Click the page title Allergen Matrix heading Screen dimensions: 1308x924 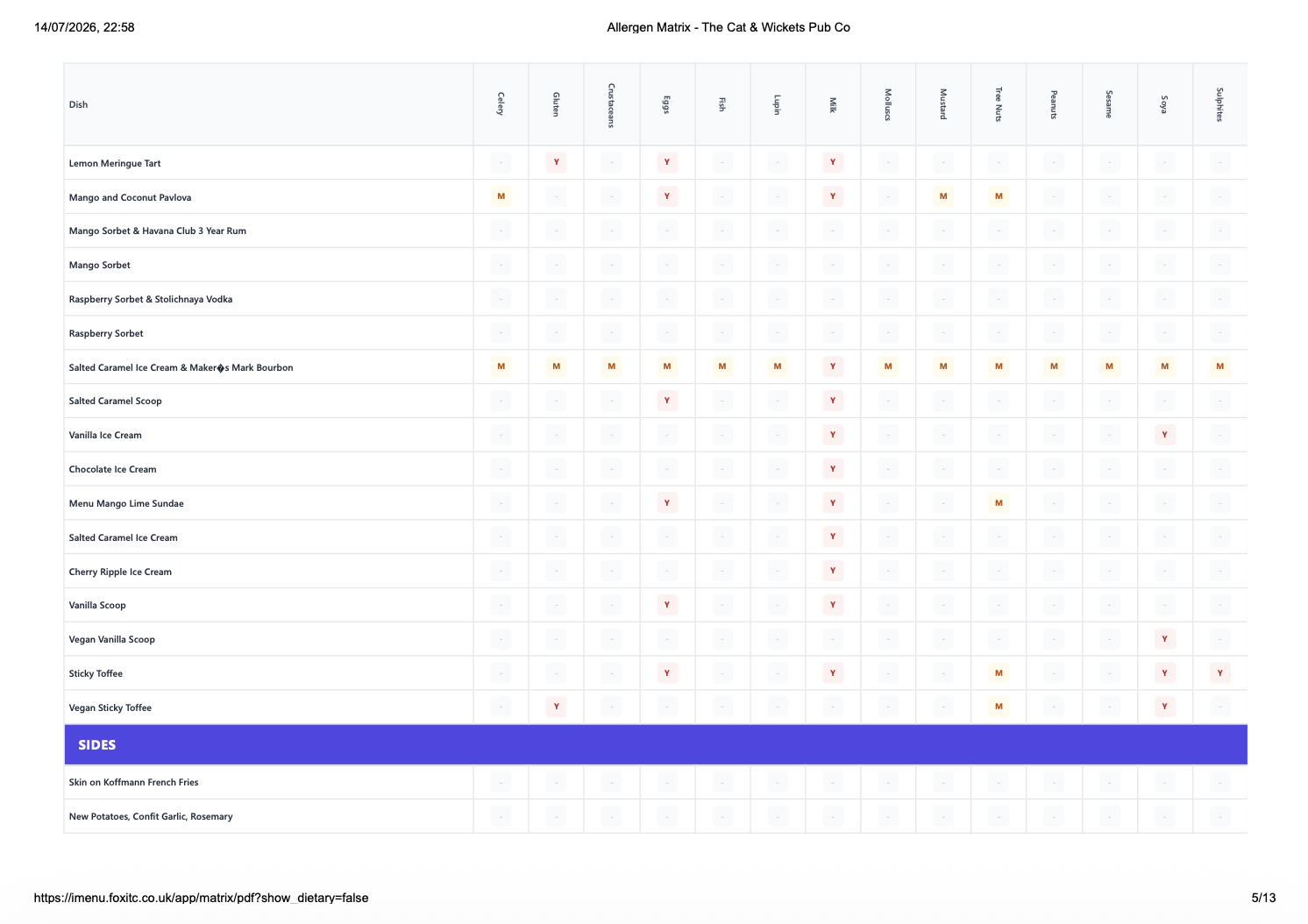pyautogui.click(x=729, y=27)
